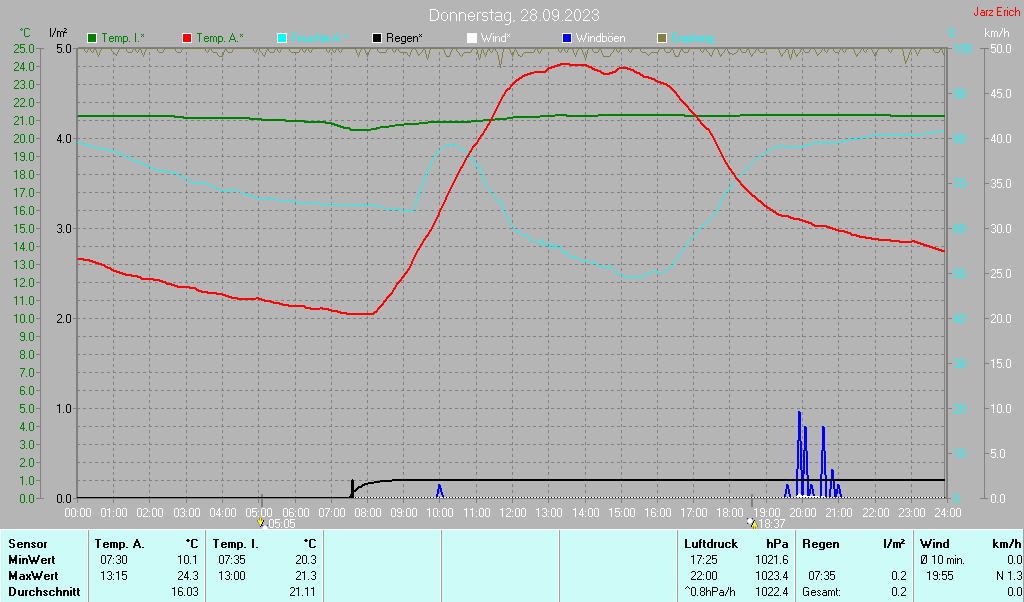
Task: Click the 'Gesamt:' rain total label
Action: pos(822,592)
